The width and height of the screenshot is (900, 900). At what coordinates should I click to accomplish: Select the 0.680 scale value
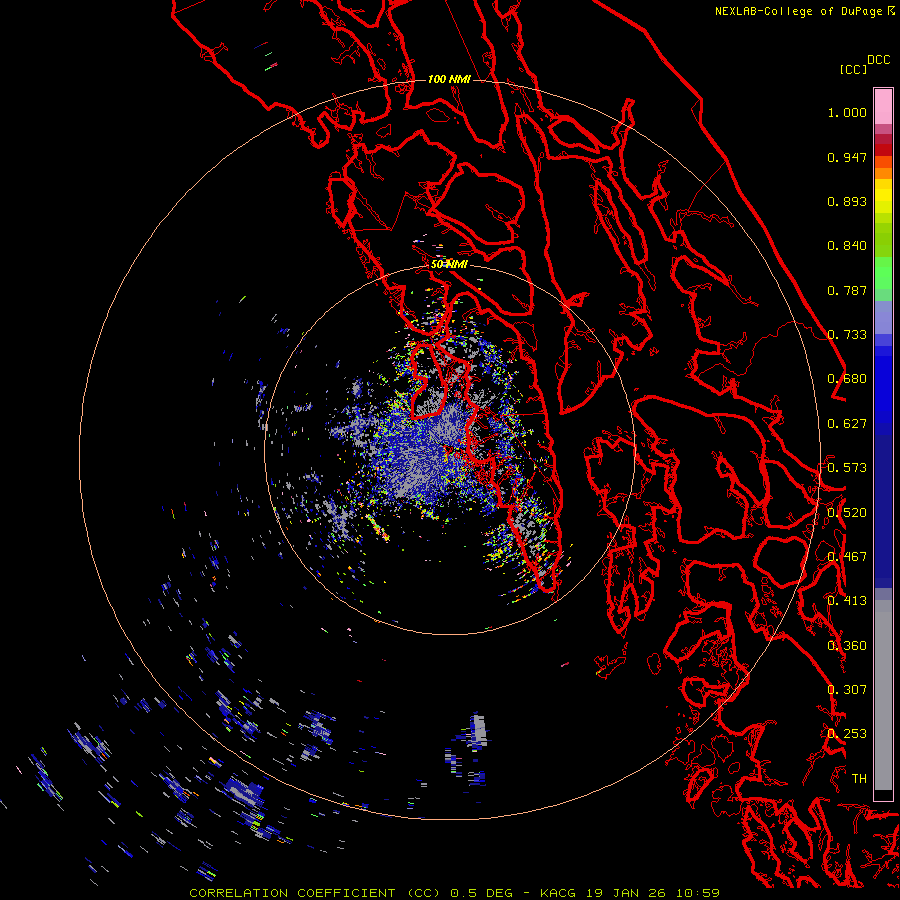[x=847, y=379]
